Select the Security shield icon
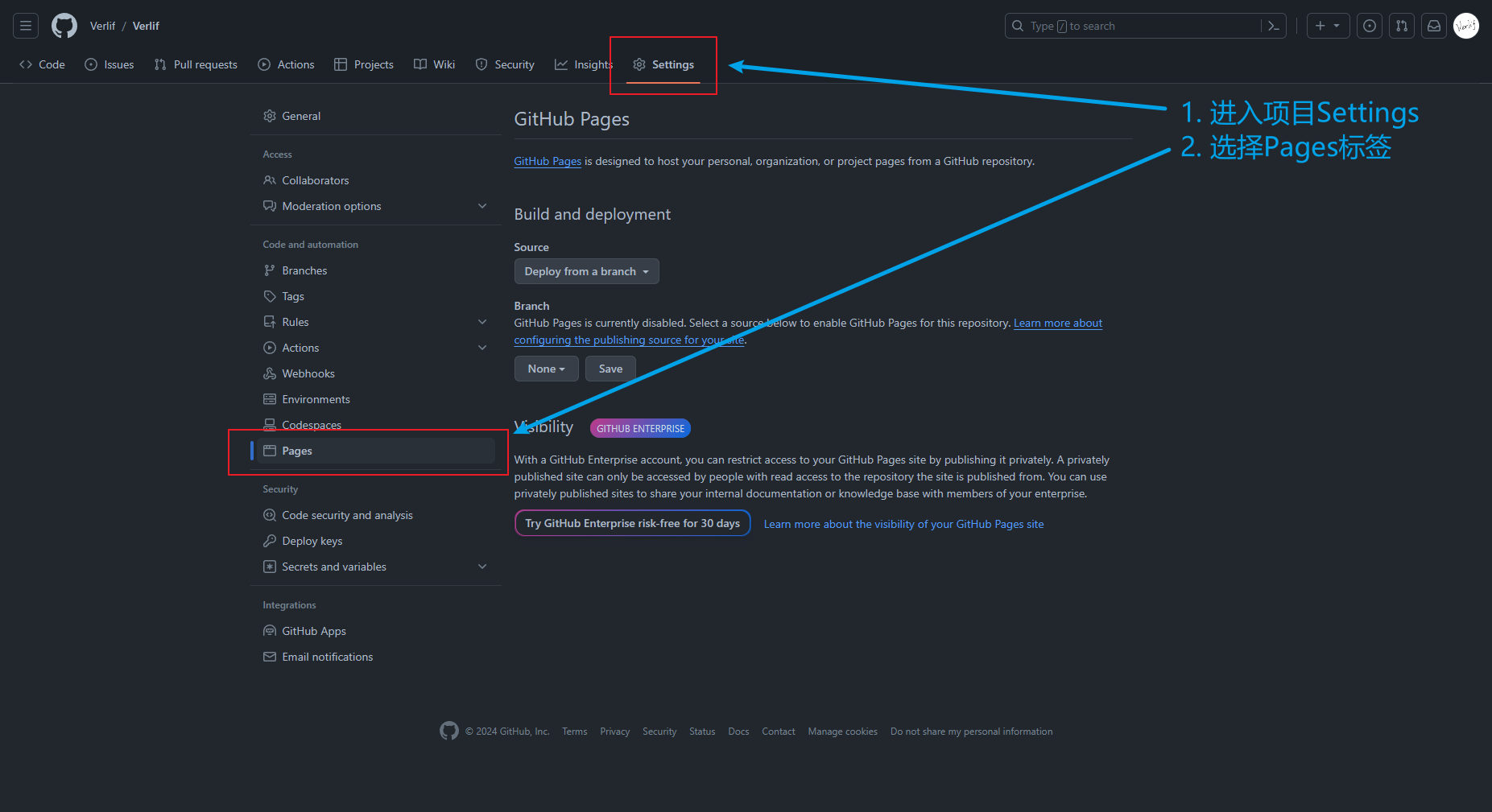 (x=481, y=64)
